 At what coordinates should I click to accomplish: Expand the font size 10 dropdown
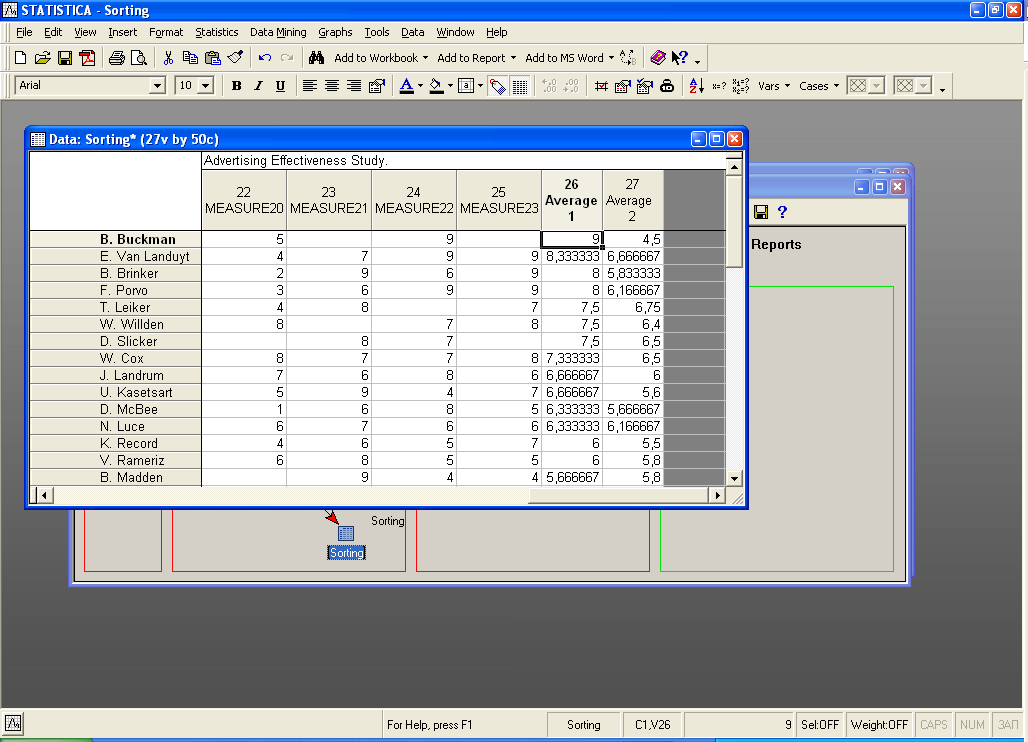(x=206, y=86)
